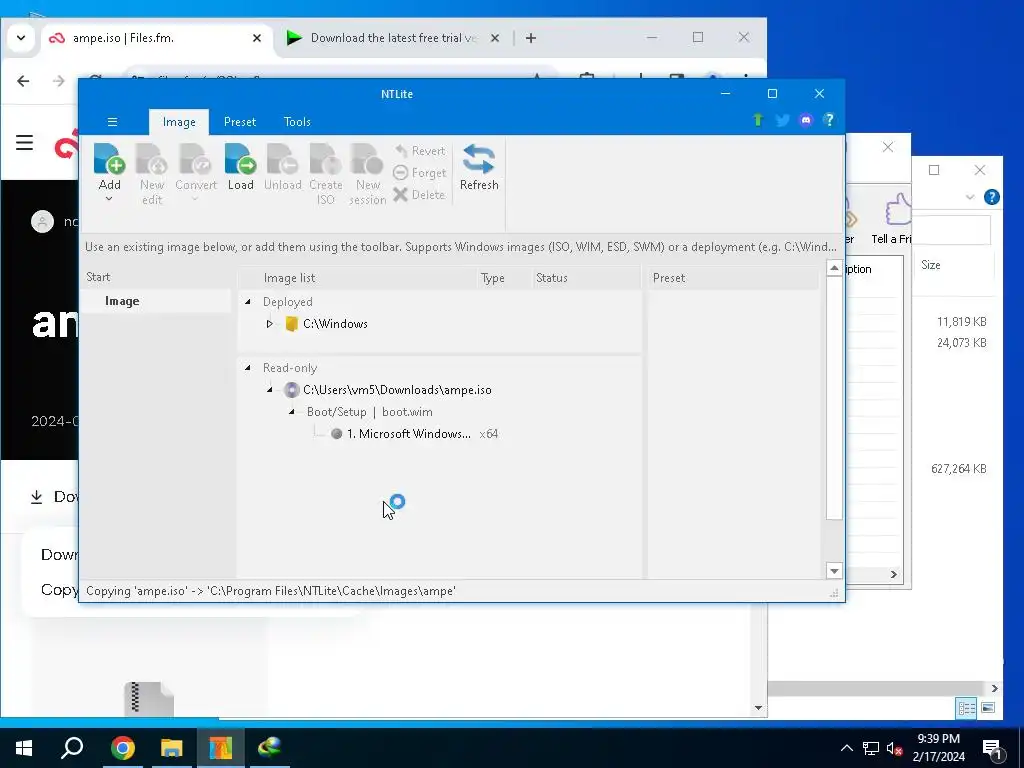
Task: Go forward in Chrome
Action: pos(59,81)
